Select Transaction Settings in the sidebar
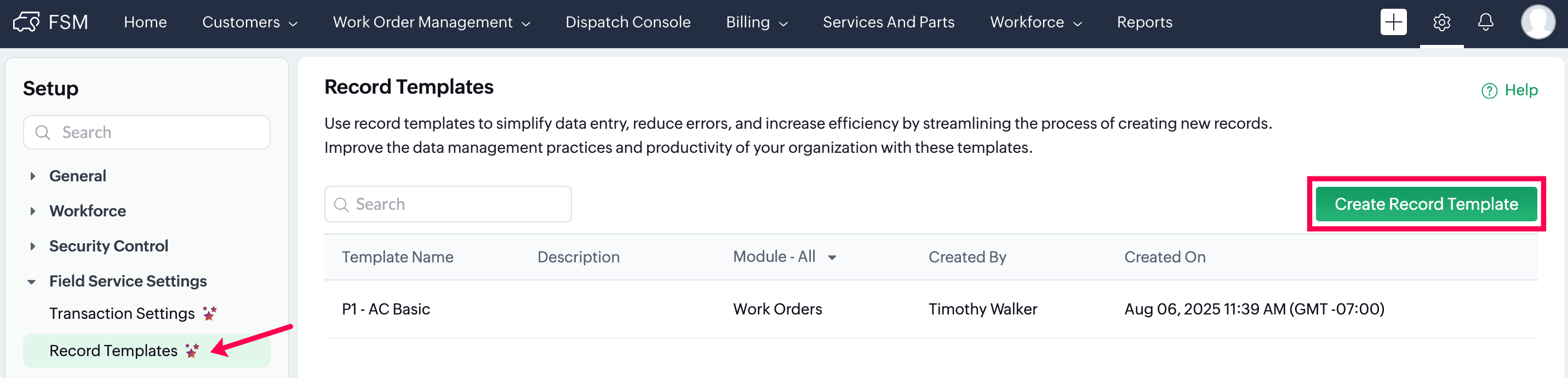 (122, 313)
